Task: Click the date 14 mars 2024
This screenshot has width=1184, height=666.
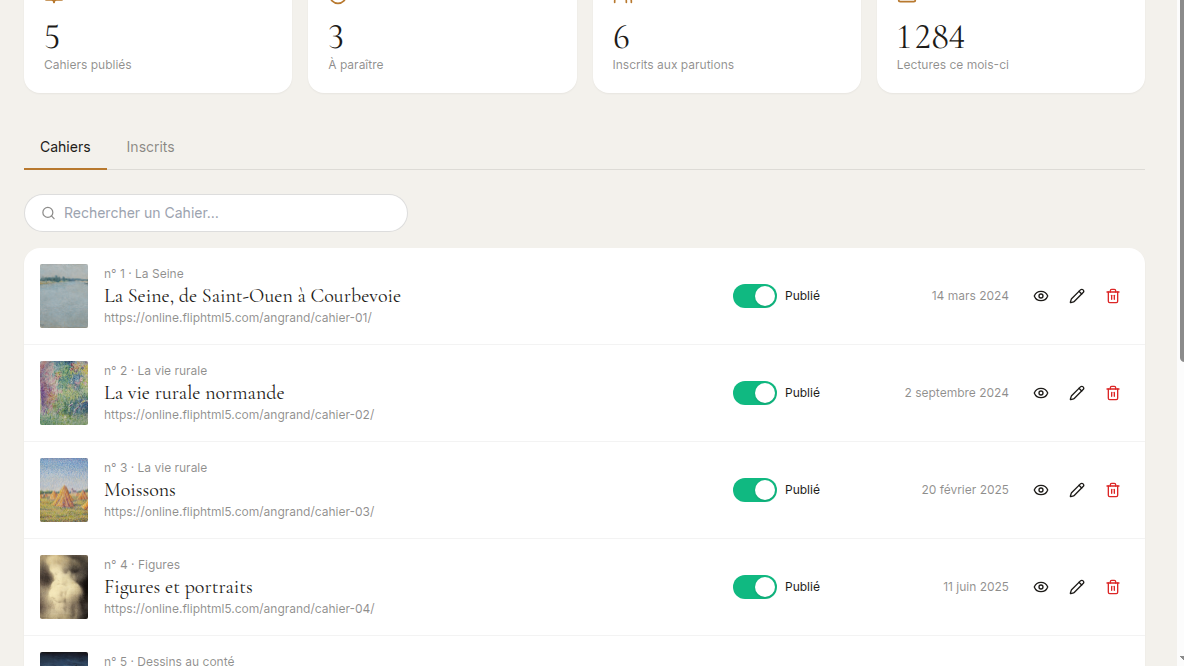Action: point(970,296)
